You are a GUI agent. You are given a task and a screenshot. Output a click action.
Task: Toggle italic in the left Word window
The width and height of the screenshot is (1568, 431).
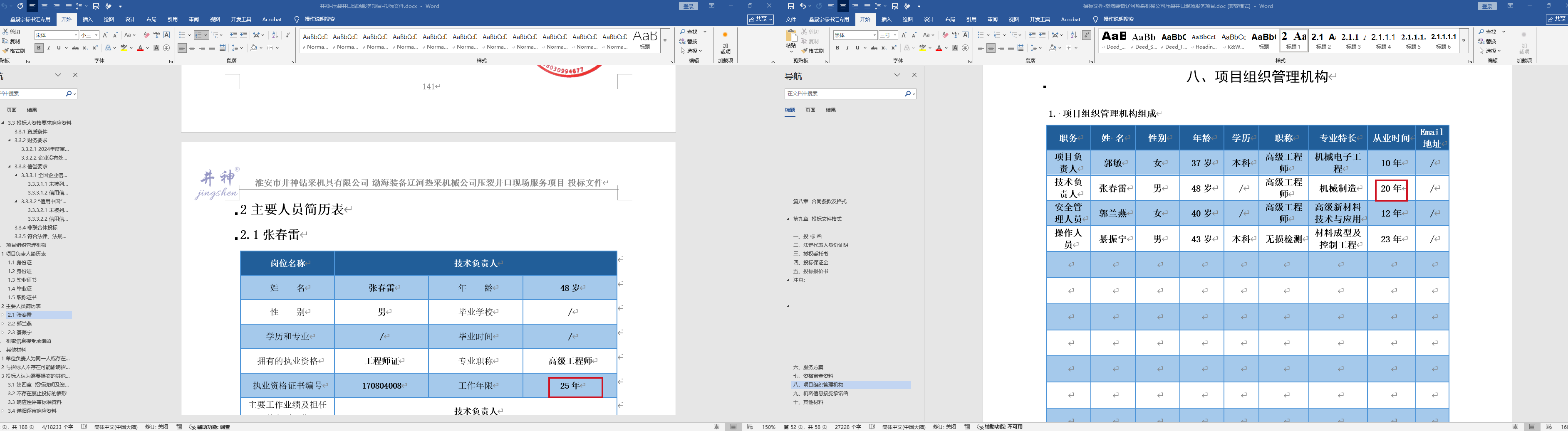tap(49, 48)
